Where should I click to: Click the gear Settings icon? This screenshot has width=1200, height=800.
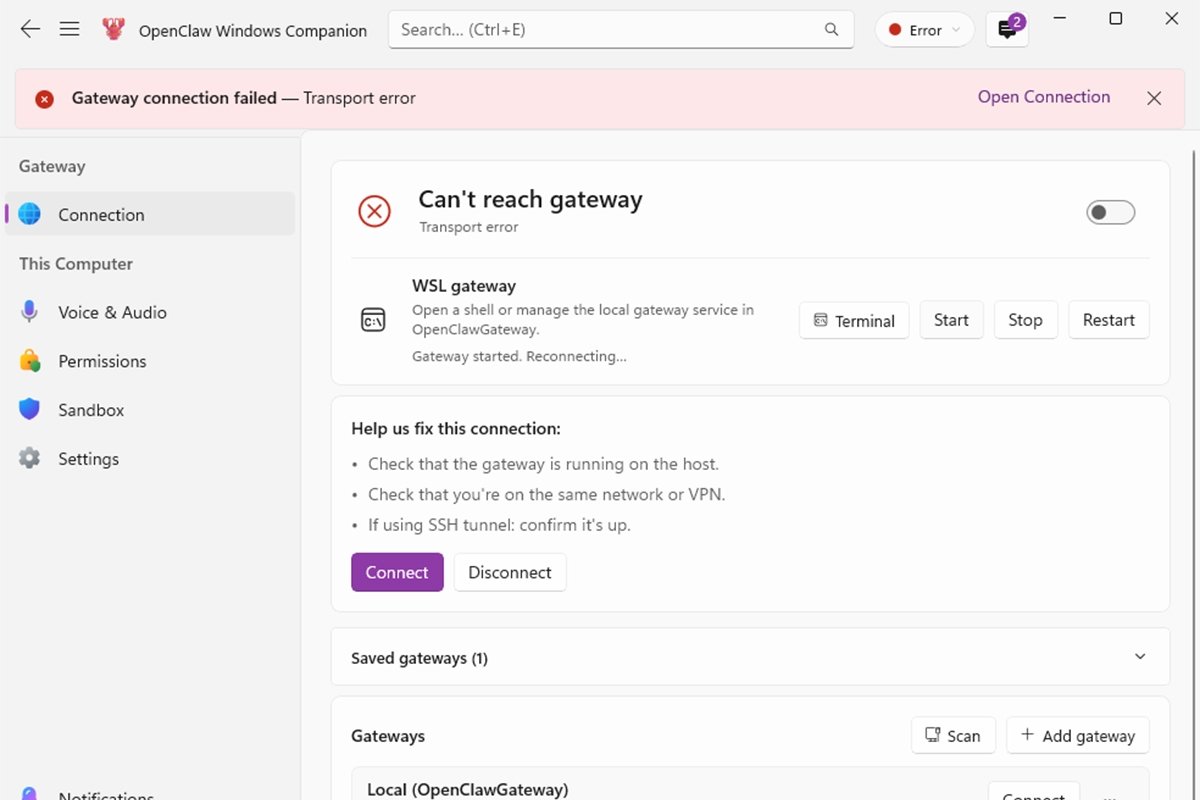pyautogui.click(x=30, y=459)
